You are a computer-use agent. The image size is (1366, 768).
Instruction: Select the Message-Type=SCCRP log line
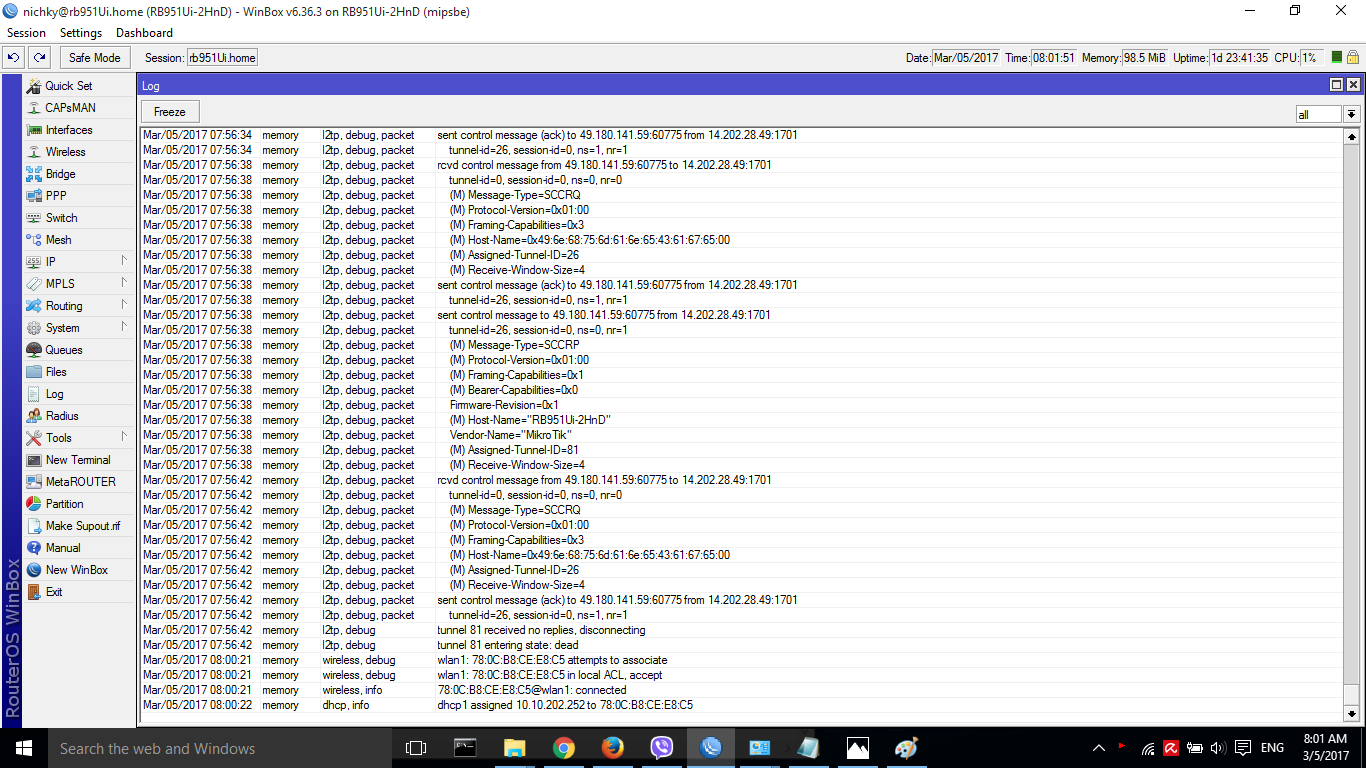pyautogui.click(x=741, y=345)
